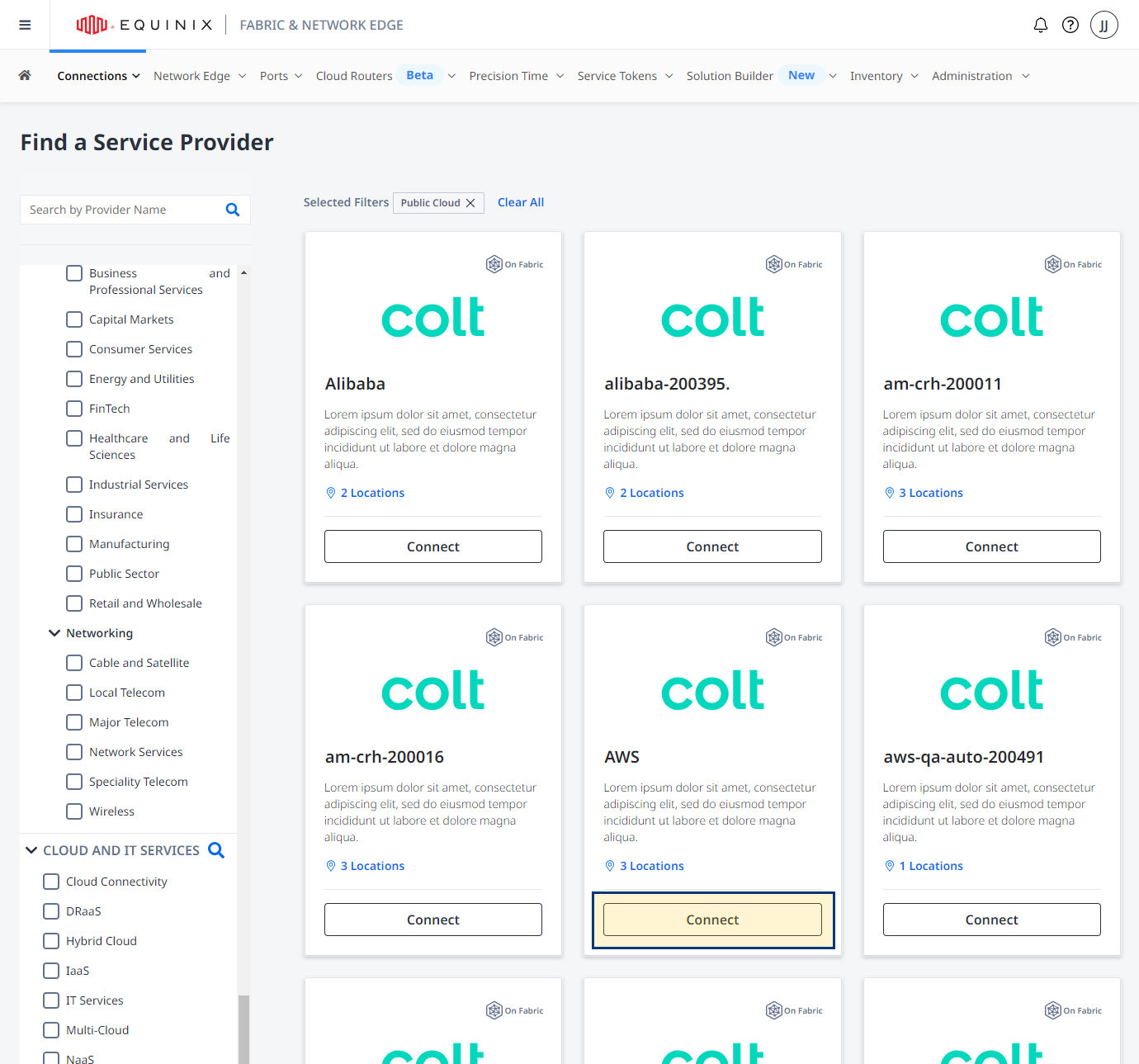Open the Cloud Routers Beta dropdown
Image resolution: width=1139 pixels, height=1064 pixels.
click(x=385, y=76)
